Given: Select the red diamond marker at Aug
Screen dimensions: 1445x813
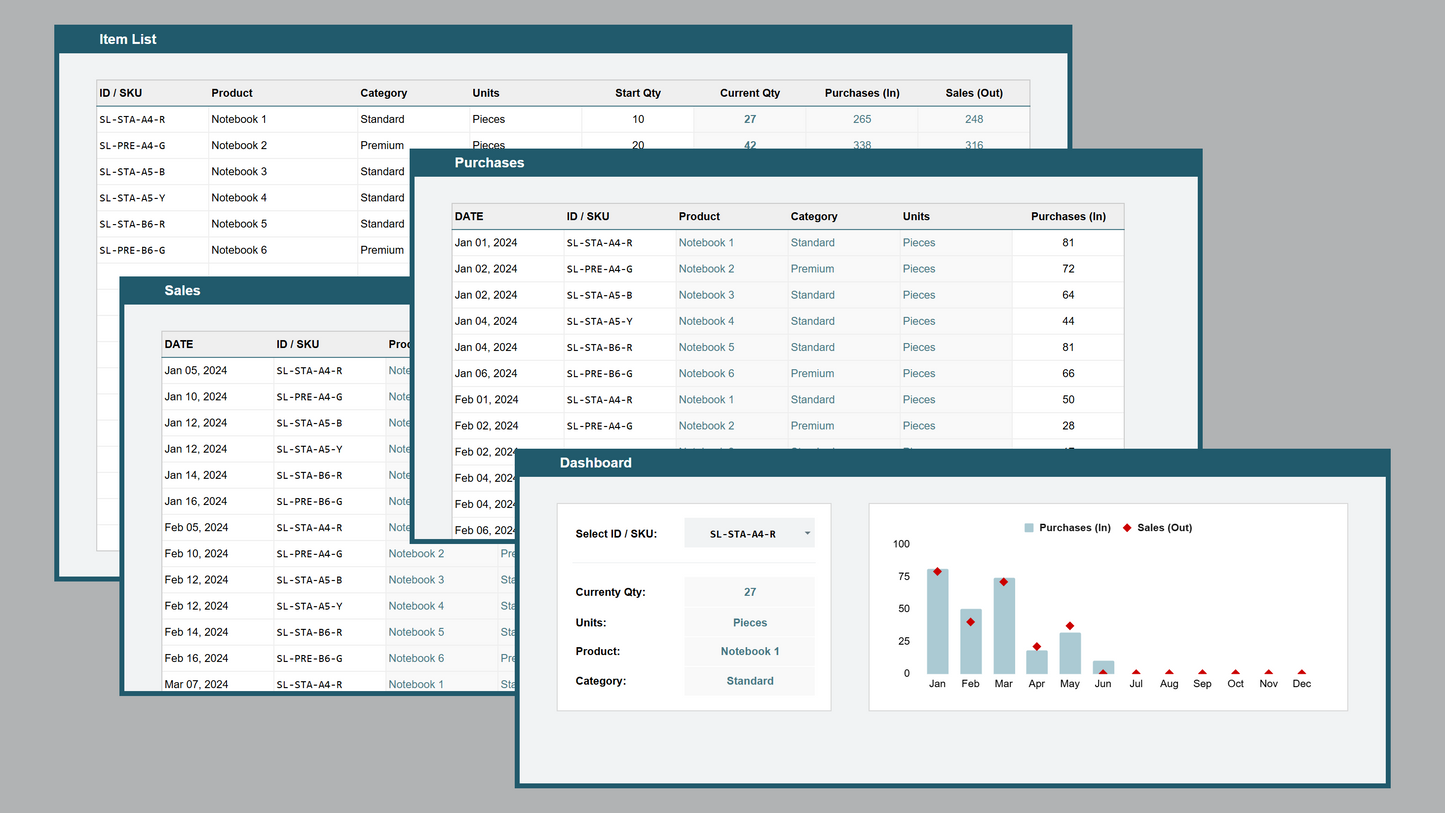Looking at the screenshot, I should point(1169,672).
